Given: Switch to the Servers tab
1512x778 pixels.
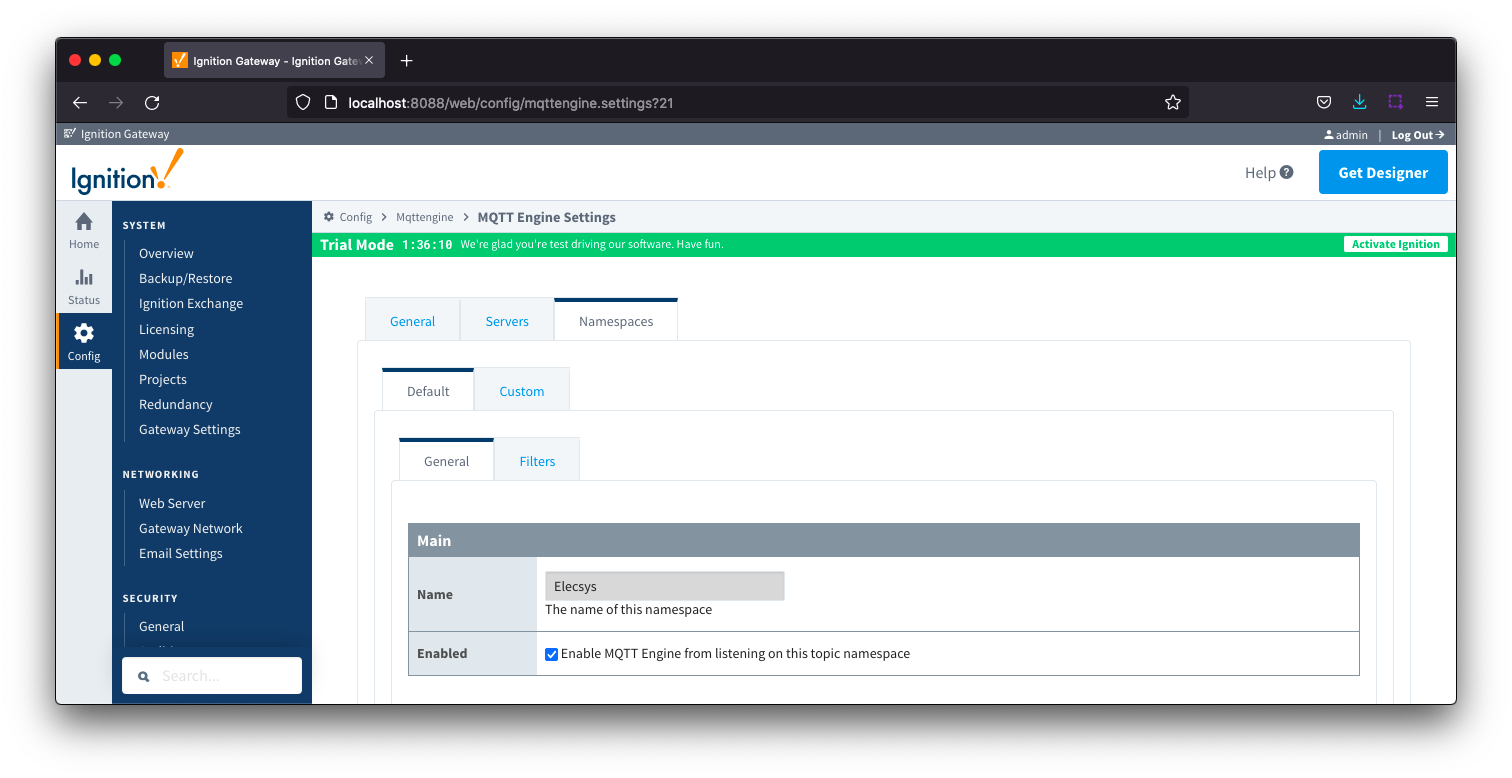Looking at the screenshot, I should (507, 321).
